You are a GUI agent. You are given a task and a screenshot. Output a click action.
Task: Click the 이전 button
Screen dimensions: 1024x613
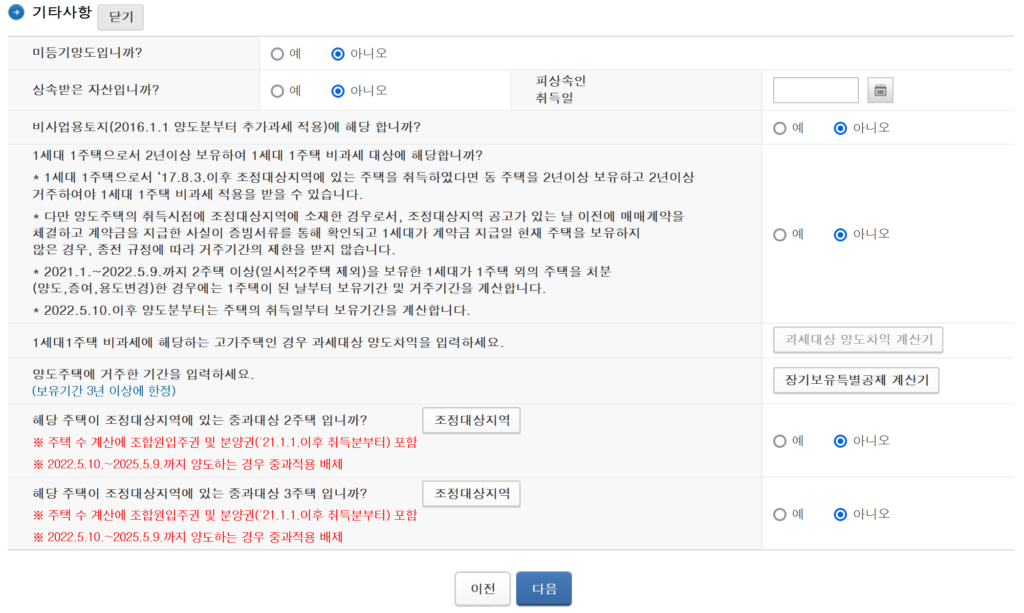tap(483, 589)
